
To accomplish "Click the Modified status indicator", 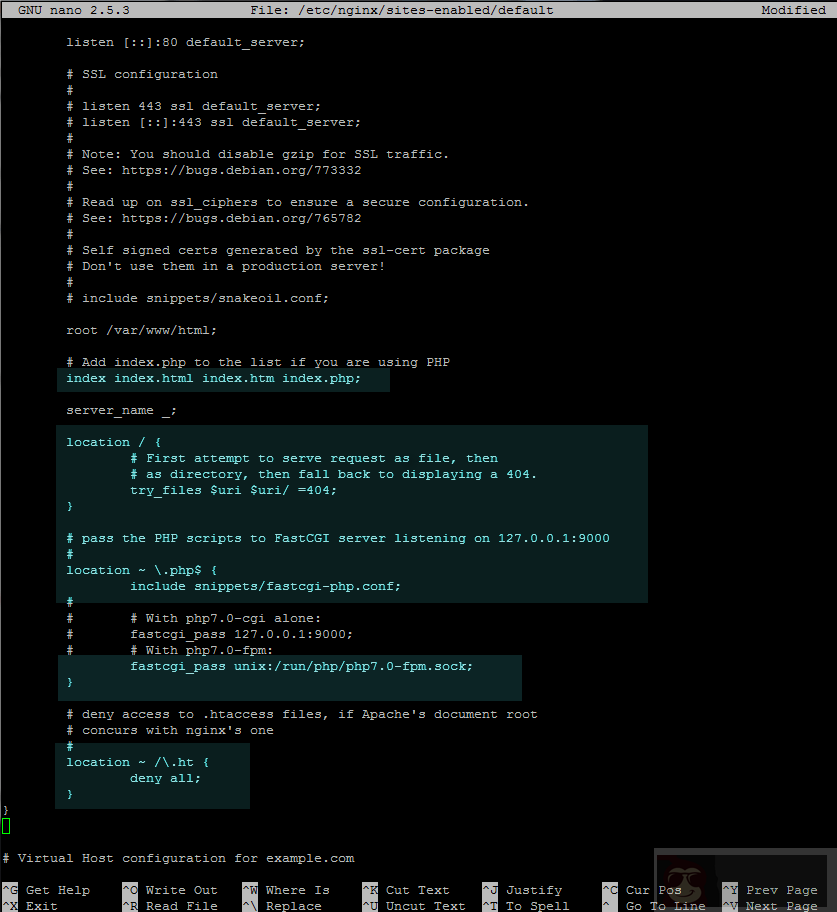I will coord(792,10).
